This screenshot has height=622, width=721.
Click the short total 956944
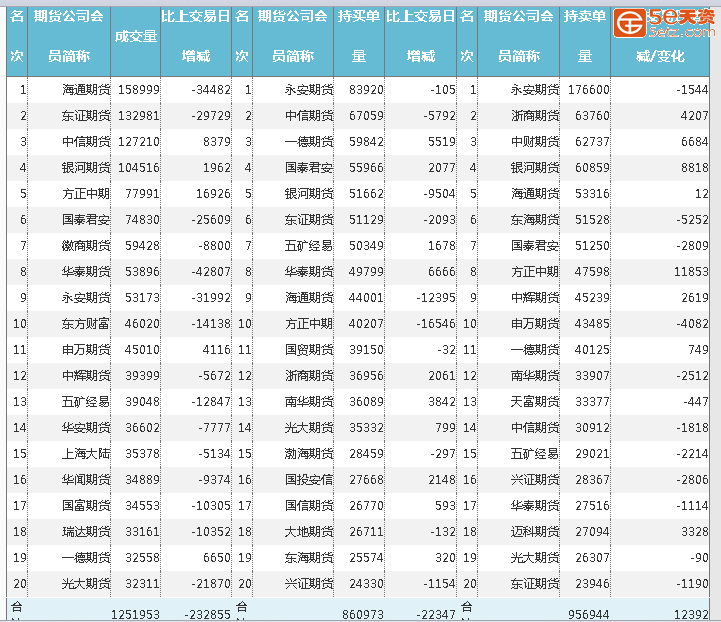(589, 614)
